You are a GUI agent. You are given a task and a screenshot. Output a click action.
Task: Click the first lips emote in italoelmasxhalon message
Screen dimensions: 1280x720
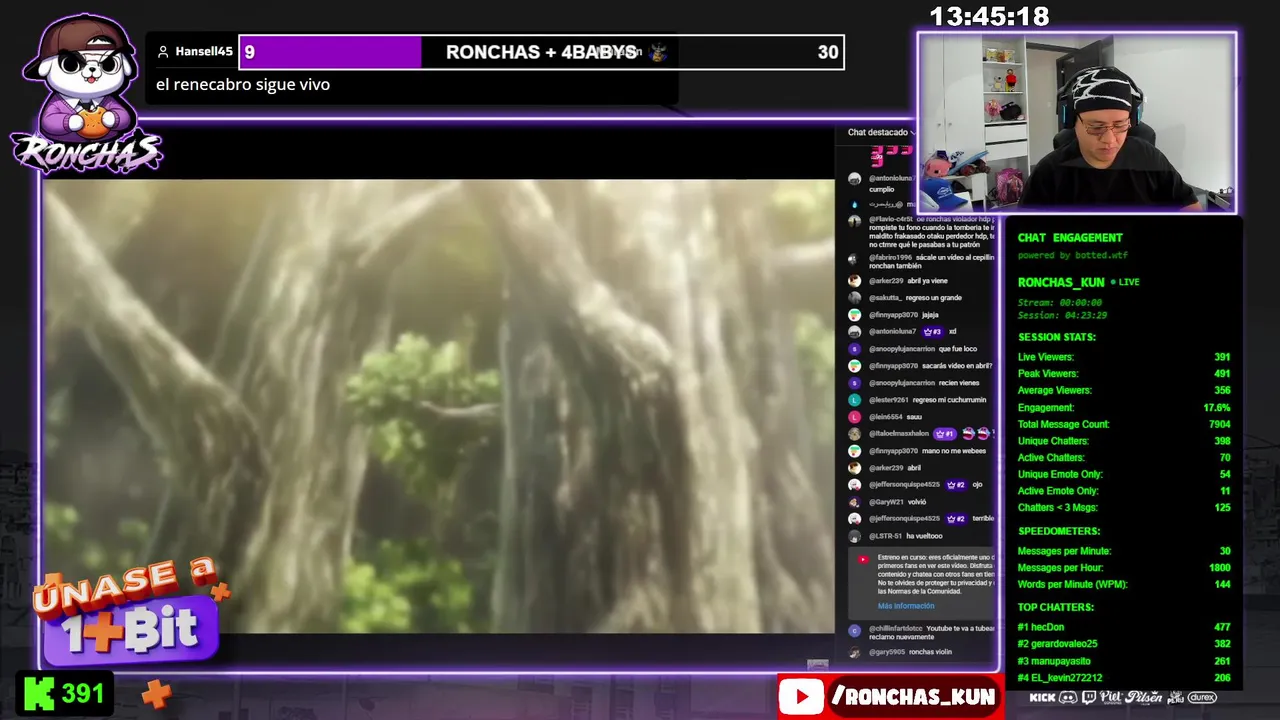(968, 434)
